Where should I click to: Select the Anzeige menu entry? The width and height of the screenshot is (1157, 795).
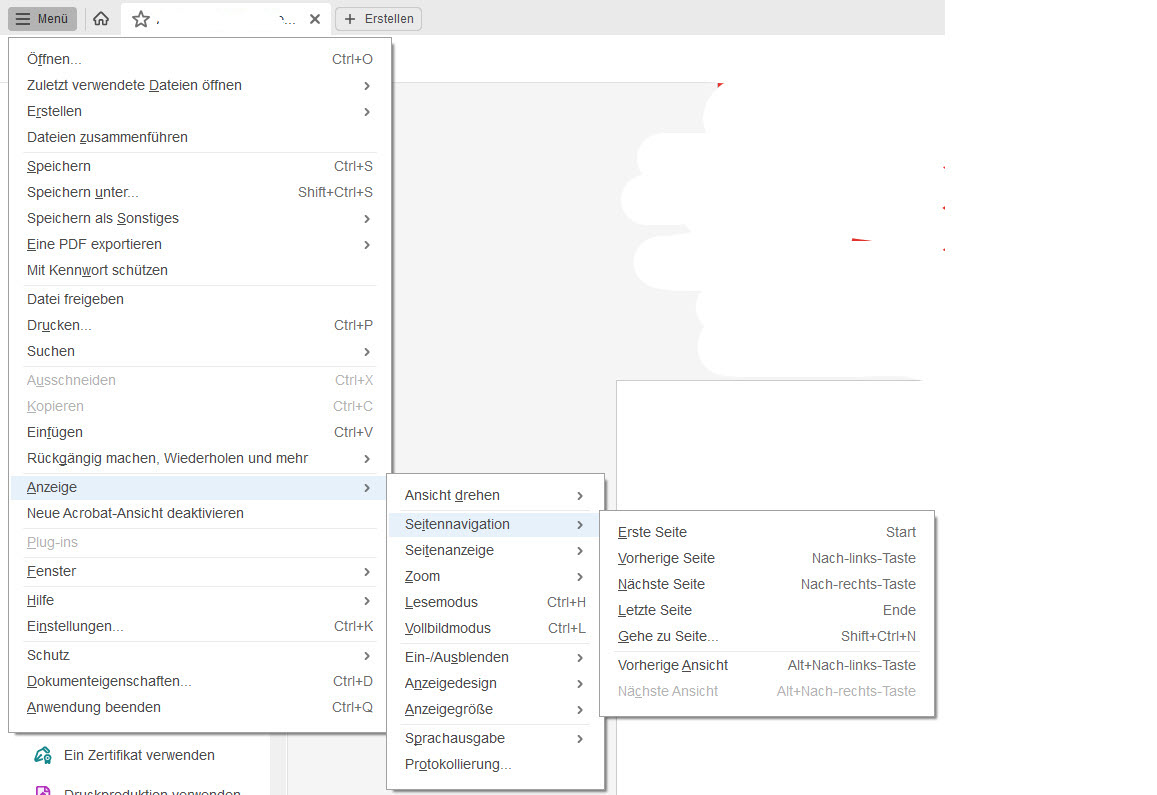pyautogui.click(x=199, y=487)
